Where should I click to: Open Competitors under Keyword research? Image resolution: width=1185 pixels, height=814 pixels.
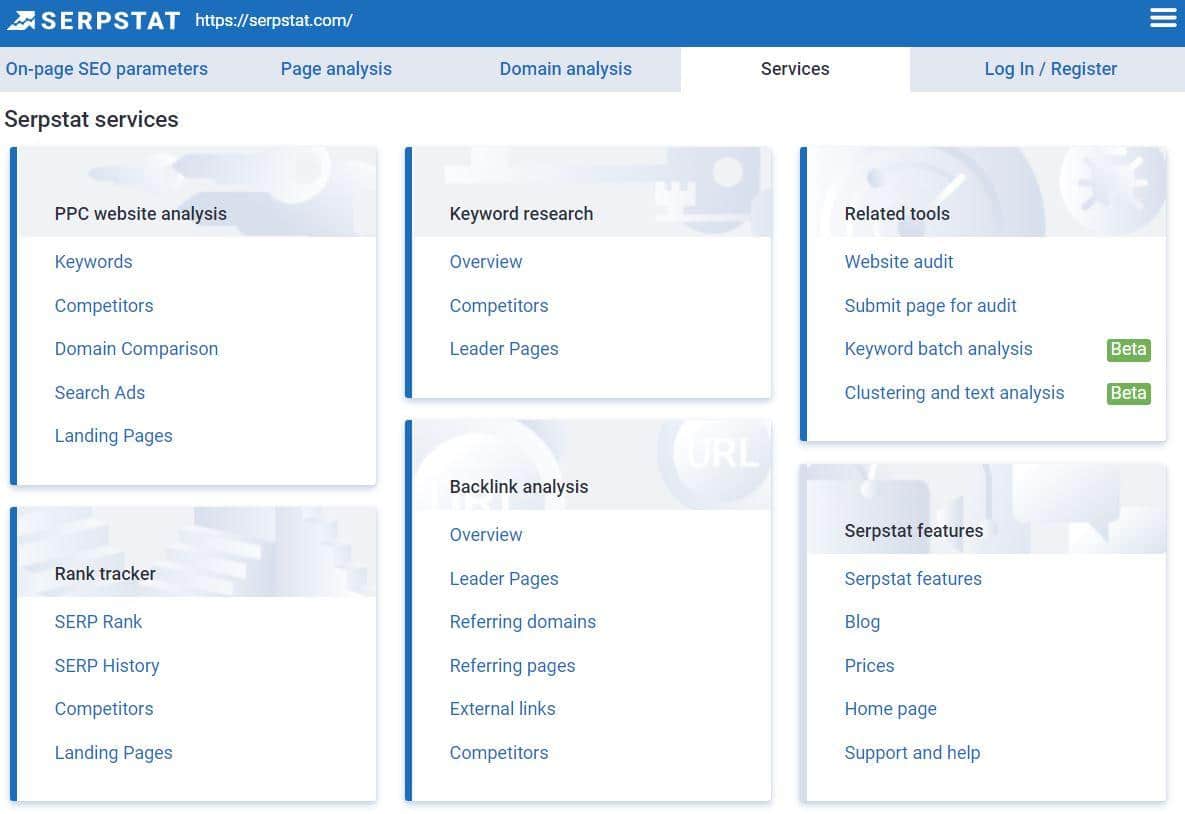coord(499,305)
